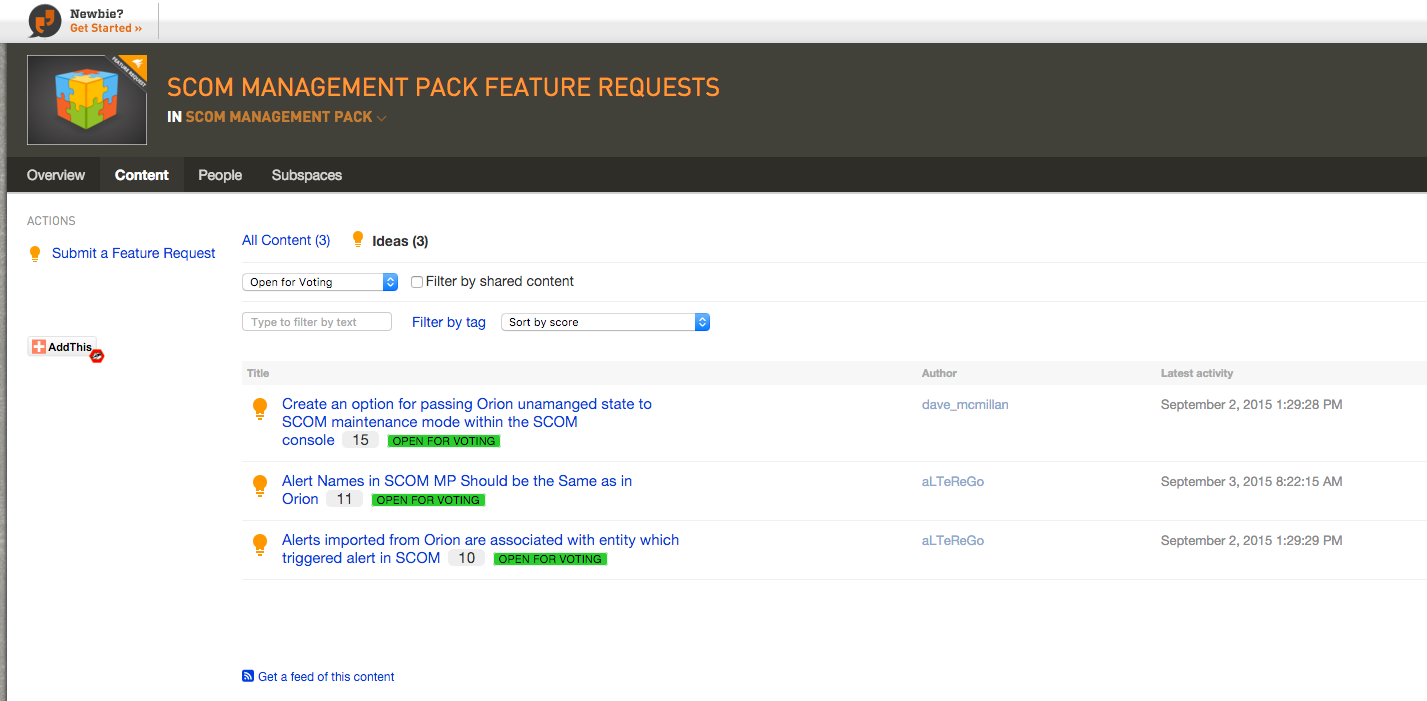1427x701 pixels.
Task: Click the Filter by tag link
Action: [449, 322]
